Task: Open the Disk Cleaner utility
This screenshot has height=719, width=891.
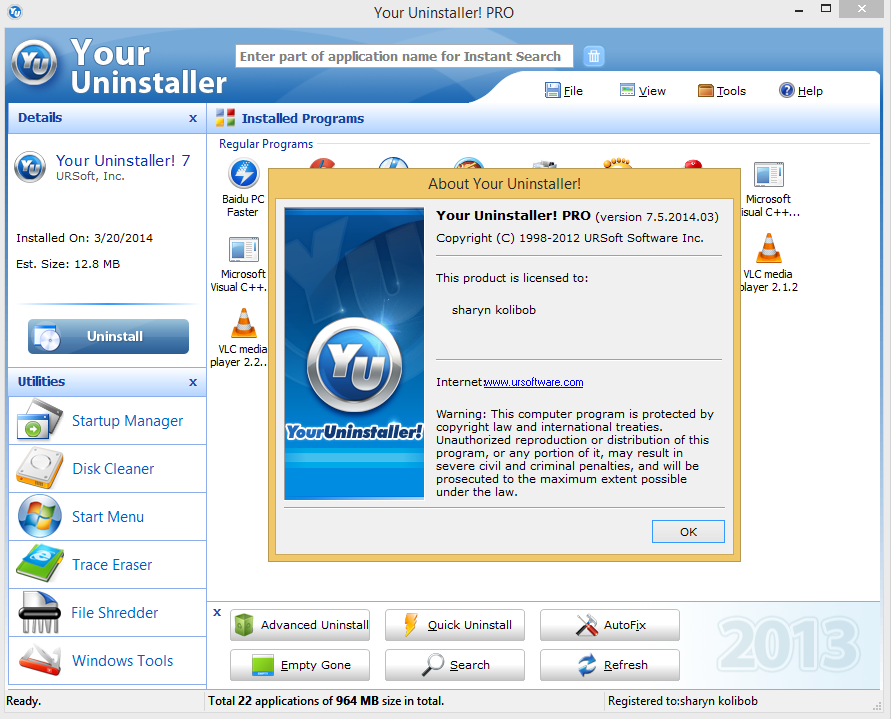Action: click(x=107, y=468)
